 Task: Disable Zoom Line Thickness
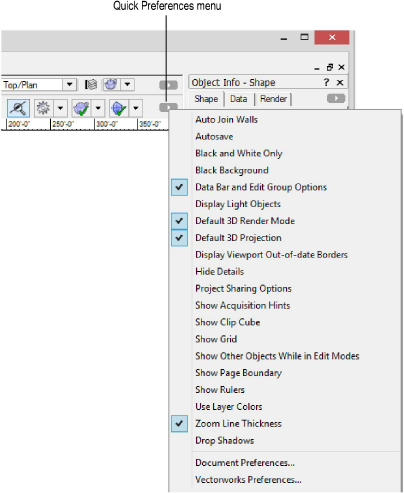(285, 424)
